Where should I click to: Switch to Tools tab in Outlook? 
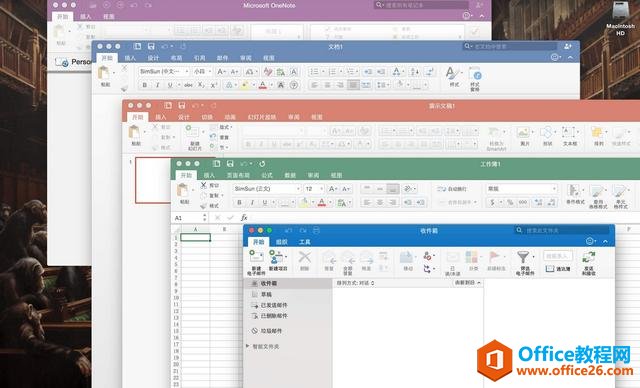[x=304, y=242]
